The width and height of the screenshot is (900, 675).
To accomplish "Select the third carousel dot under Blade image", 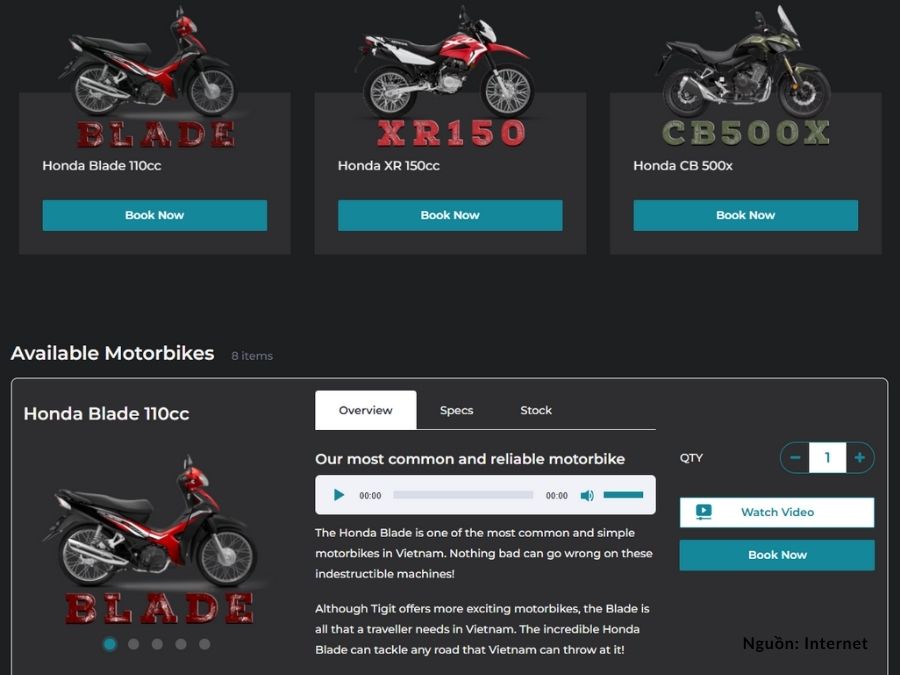I will (x=157, y=644).
